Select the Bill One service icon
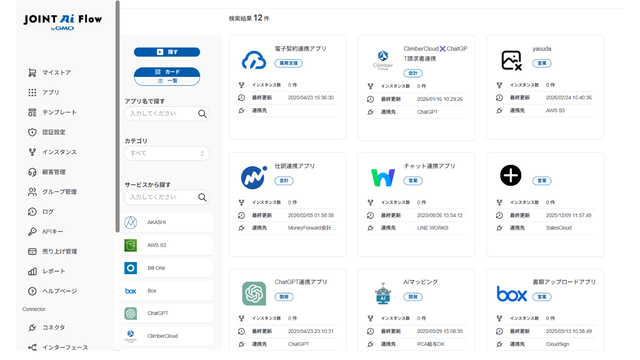 (x=131, y=268)
